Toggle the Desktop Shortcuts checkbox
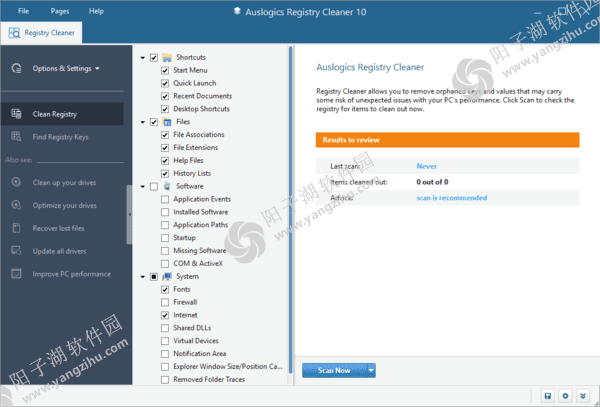Viewport: 600px width, 407px height. point(165,109)
